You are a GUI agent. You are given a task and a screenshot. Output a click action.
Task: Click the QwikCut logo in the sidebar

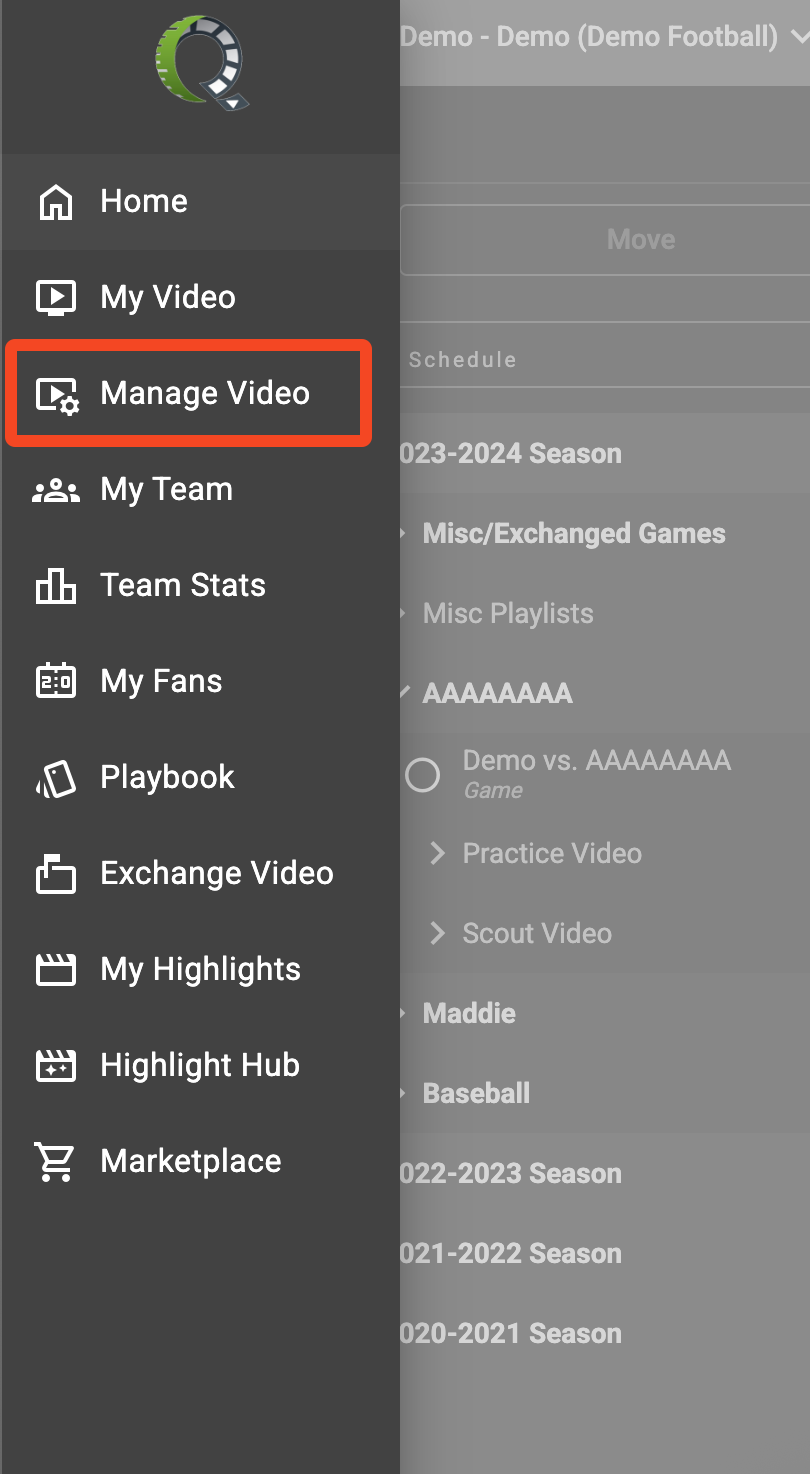pyautogui.click(x=200, y=62)
